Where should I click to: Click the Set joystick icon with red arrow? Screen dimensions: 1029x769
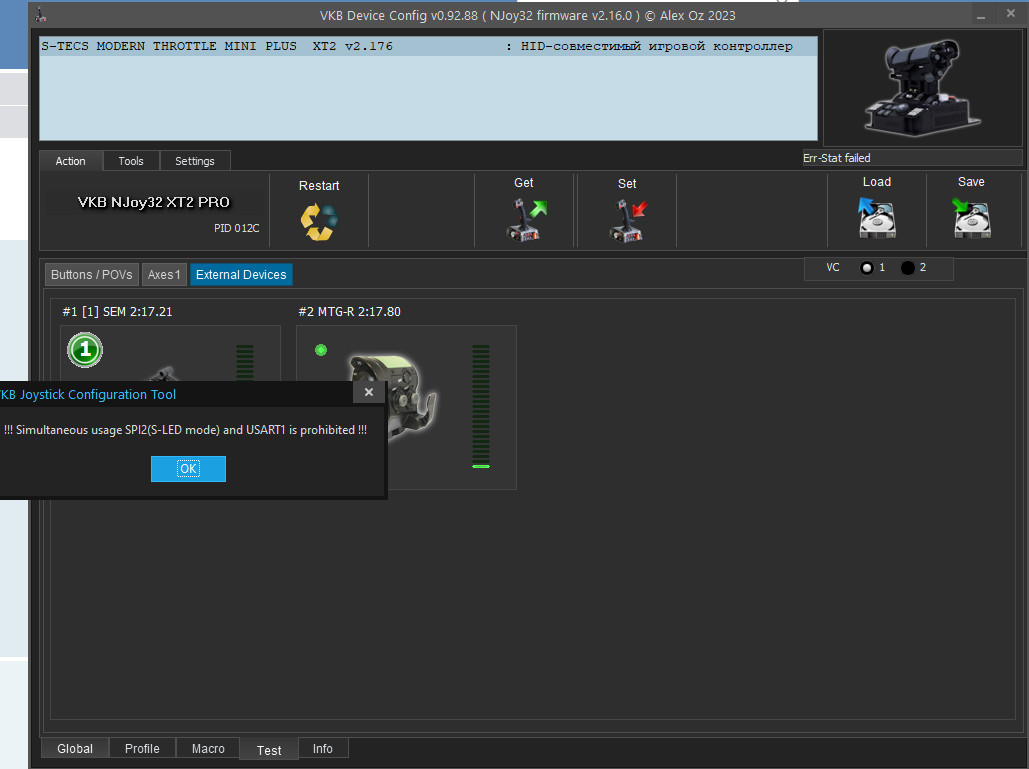(628, 220)
